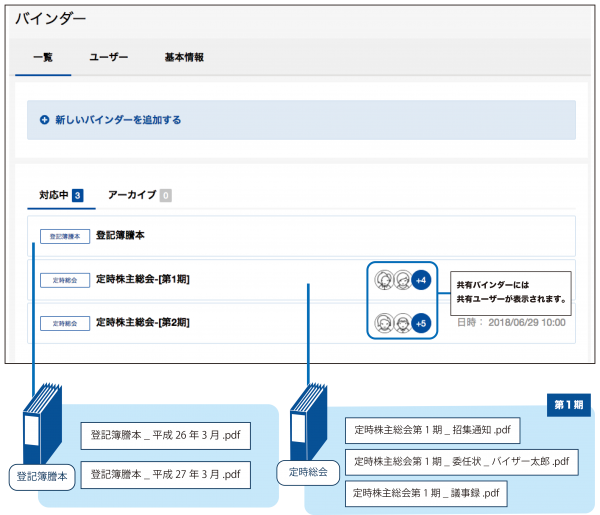Viewport: 600px width, 515px height.
Task: Select file 登記簿謄本_平成26年3月.pdf
Action: [x=165, y=436]
